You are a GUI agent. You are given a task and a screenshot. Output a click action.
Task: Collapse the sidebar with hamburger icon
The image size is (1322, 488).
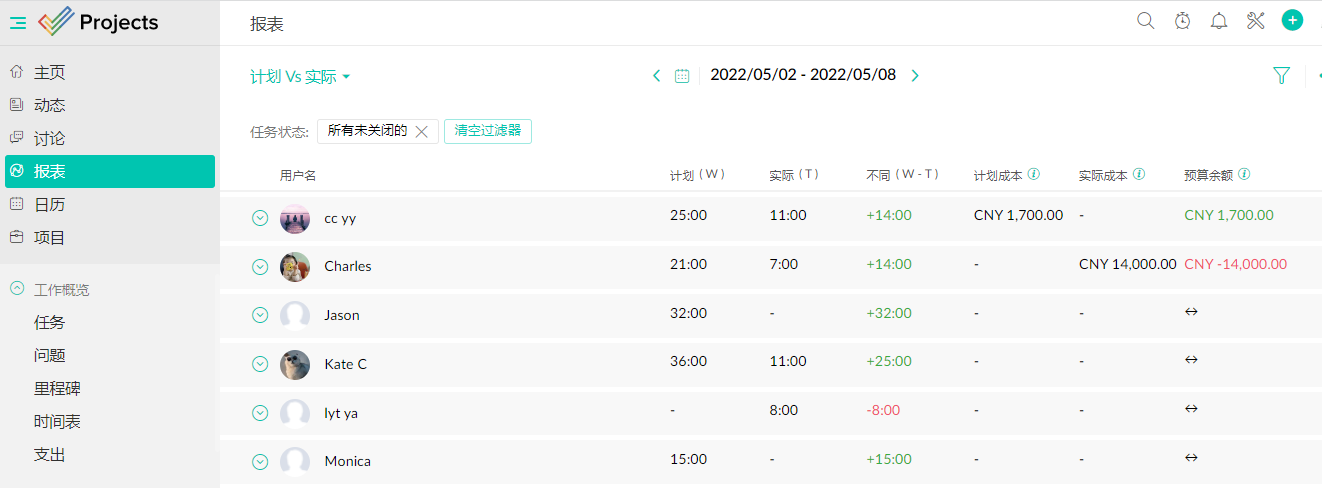point(18,23)
